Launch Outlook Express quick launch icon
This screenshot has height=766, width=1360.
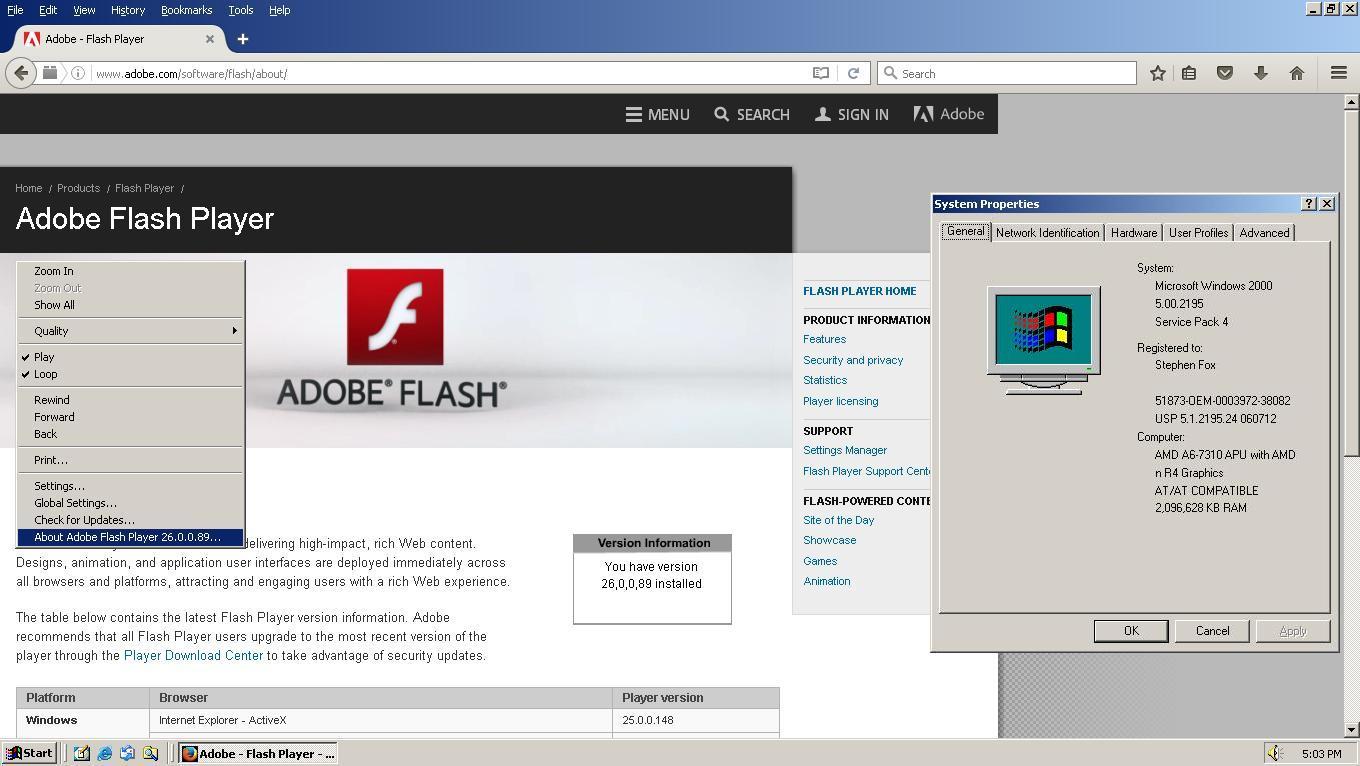coord(127,753)
